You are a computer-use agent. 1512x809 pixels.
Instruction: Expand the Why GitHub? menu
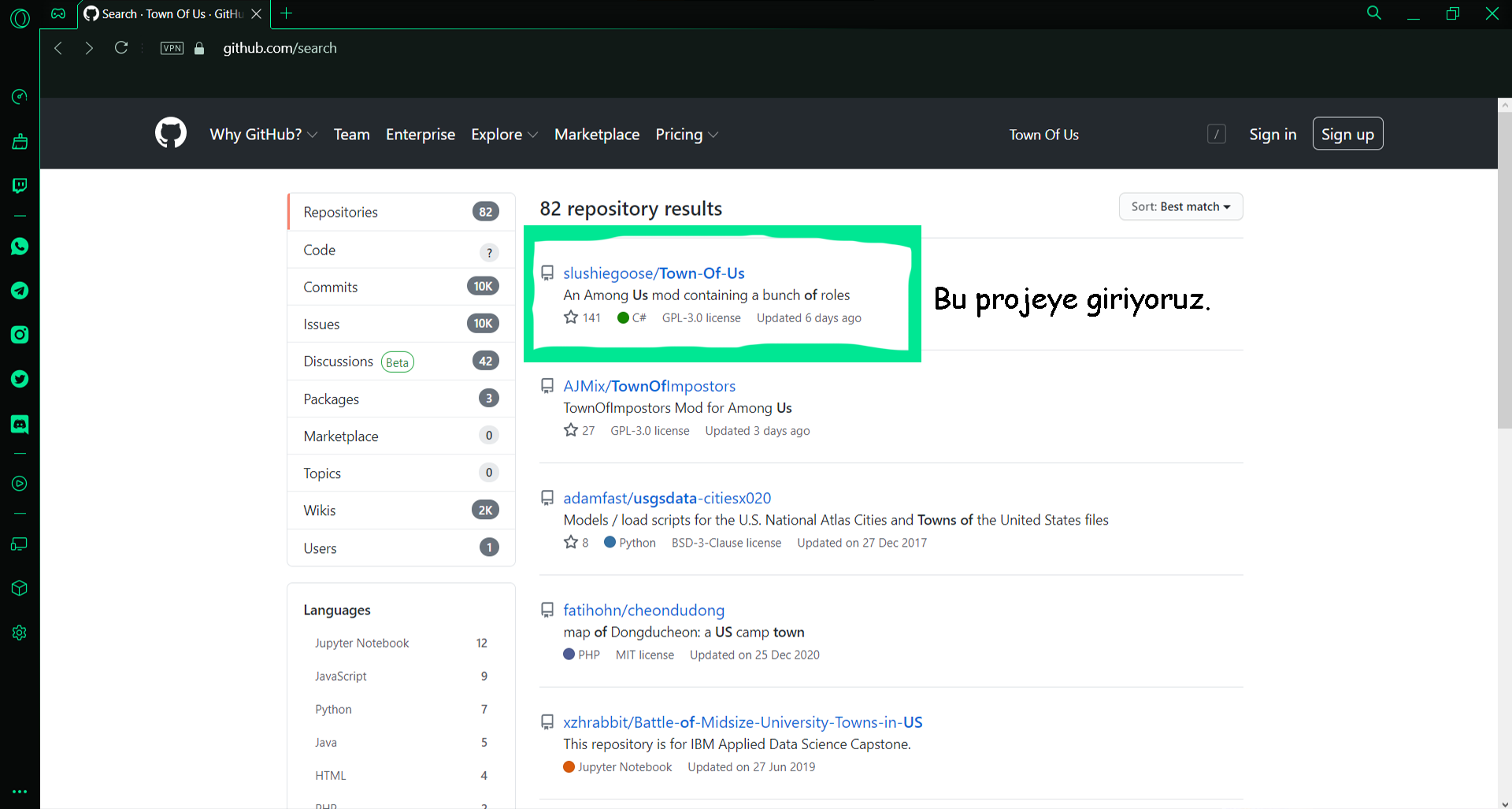264,135
